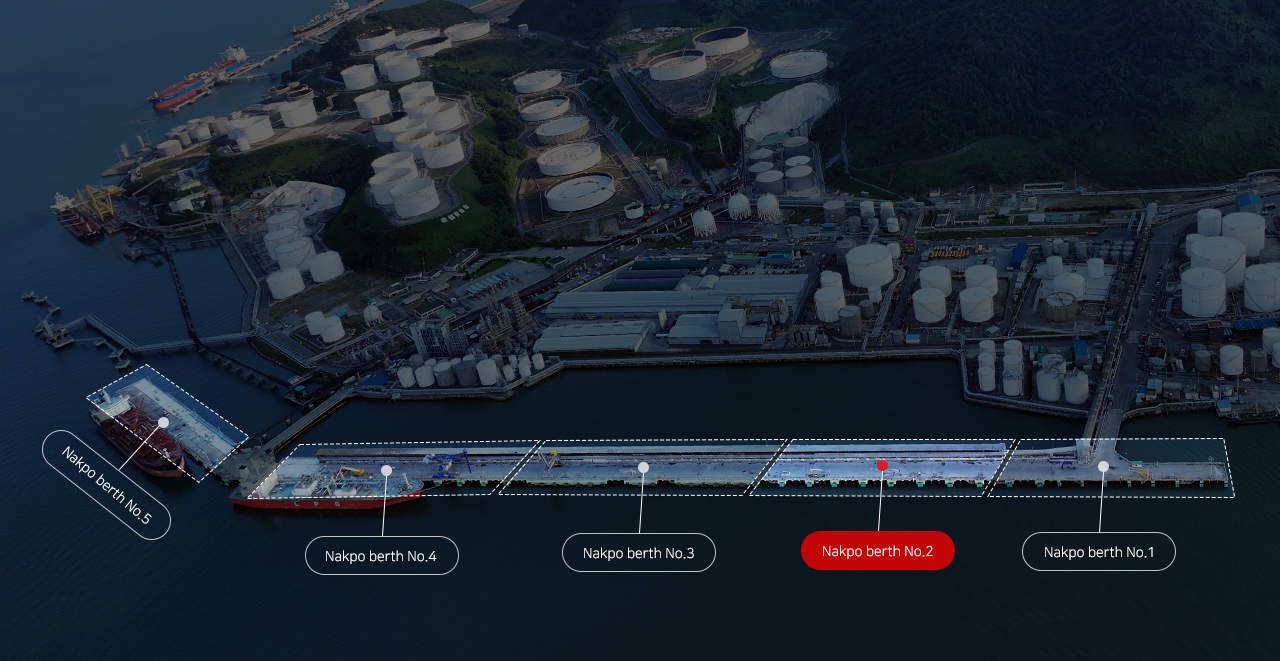Click the white map dot on berth No.3
1280x661 pixels.
click(643, 467)
